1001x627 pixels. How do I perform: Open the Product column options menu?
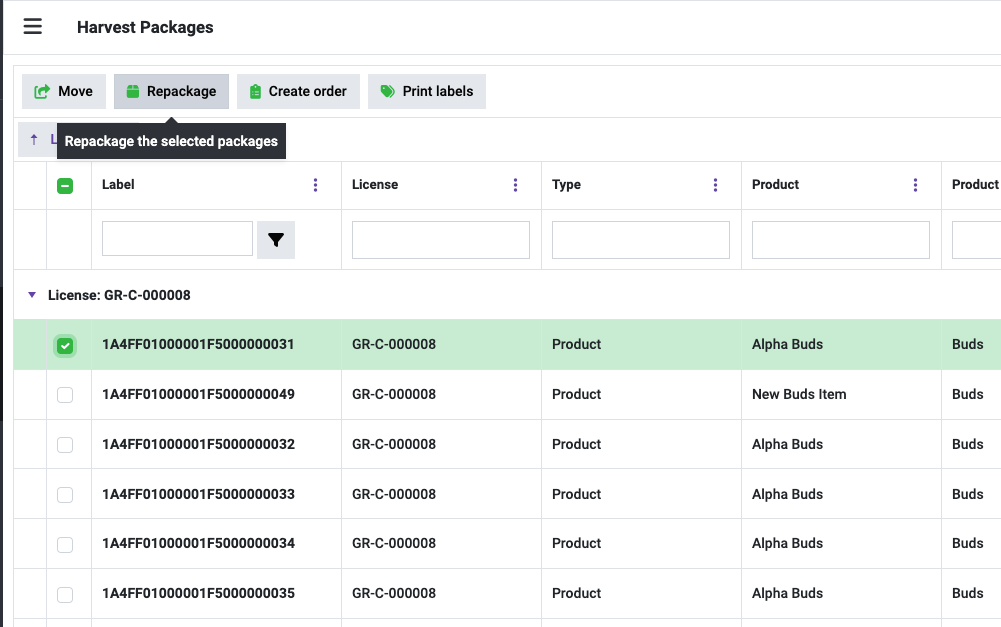point(916,185)
